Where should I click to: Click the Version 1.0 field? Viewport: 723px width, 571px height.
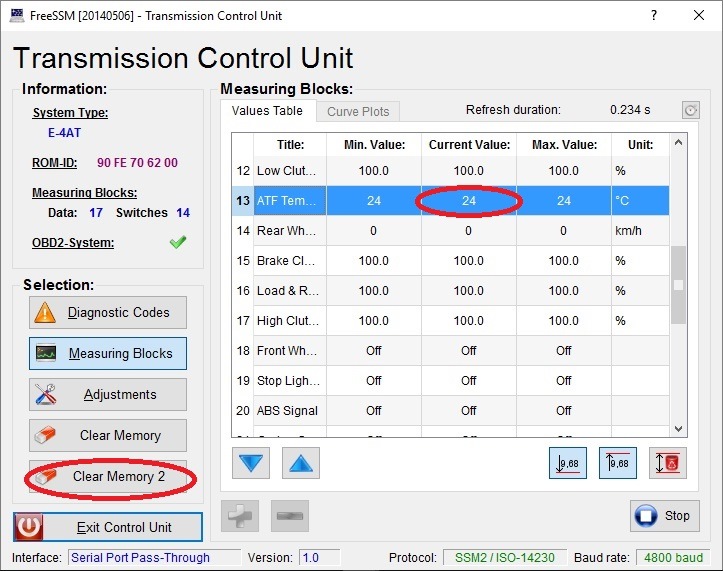point(320,558)
